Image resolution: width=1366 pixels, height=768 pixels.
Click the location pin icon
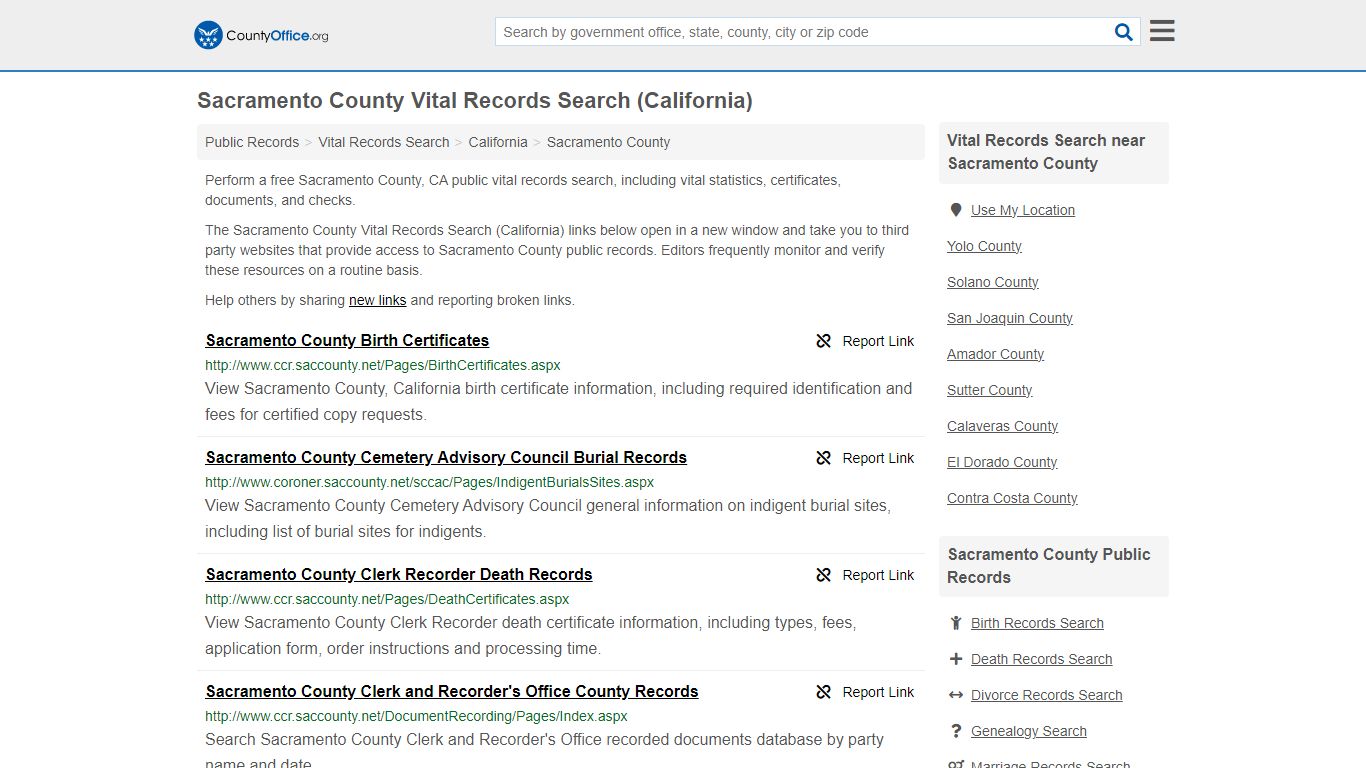point(956,210)
